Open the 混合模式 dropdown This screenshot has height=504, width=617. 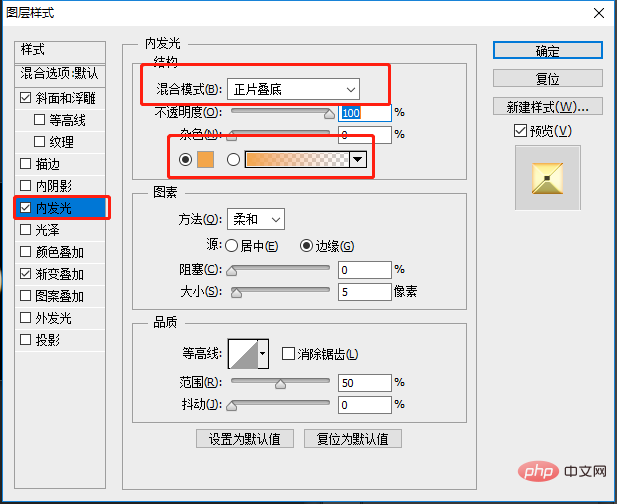[293, 89]
